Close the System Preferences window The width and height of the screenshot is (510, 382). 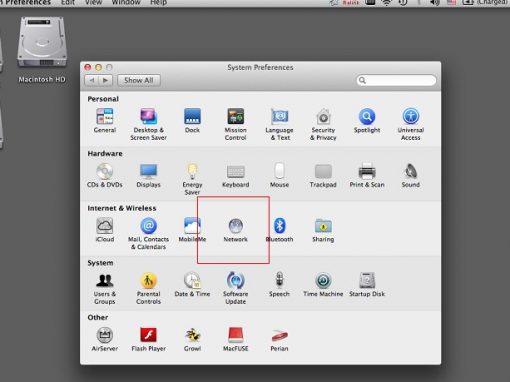[x=88, y=67]
